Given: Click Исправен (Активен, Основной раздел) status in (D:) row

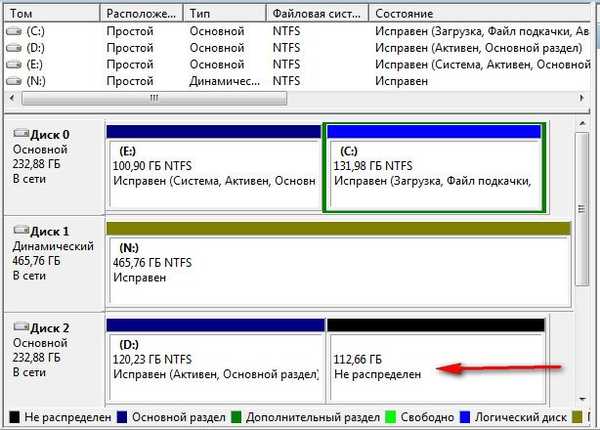Looking at the screenshot, I should [x=478, y=48].
